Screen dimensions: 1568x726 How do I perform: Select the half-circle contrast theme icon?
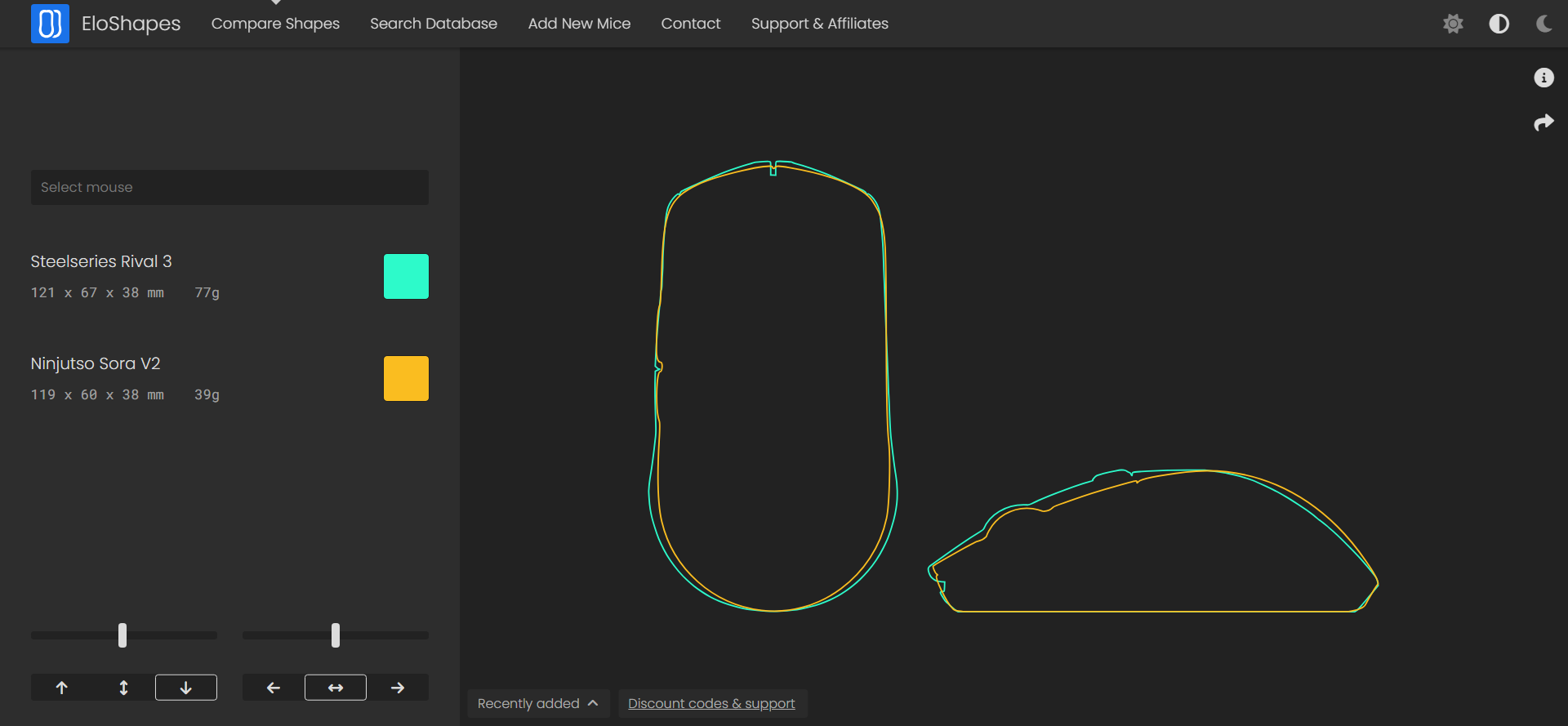1499,24
